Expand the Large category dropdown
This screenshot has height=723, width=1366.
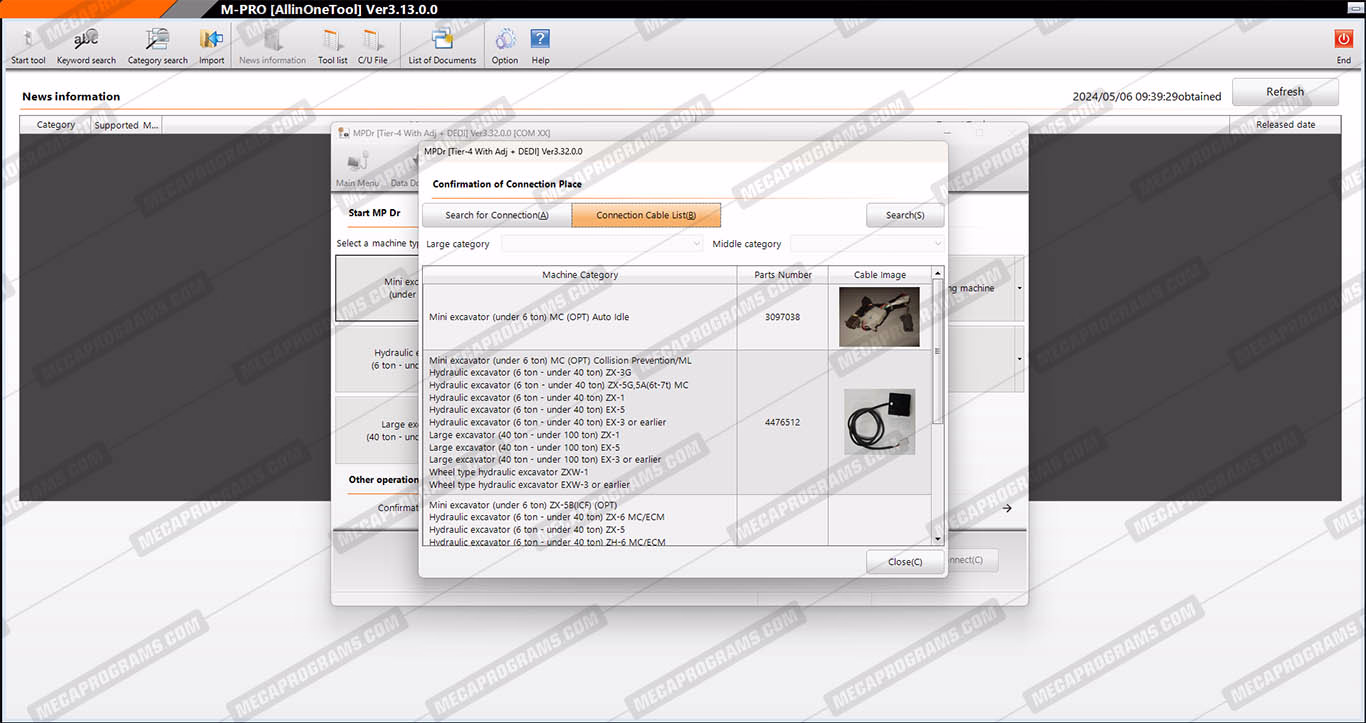click(603, 244)
